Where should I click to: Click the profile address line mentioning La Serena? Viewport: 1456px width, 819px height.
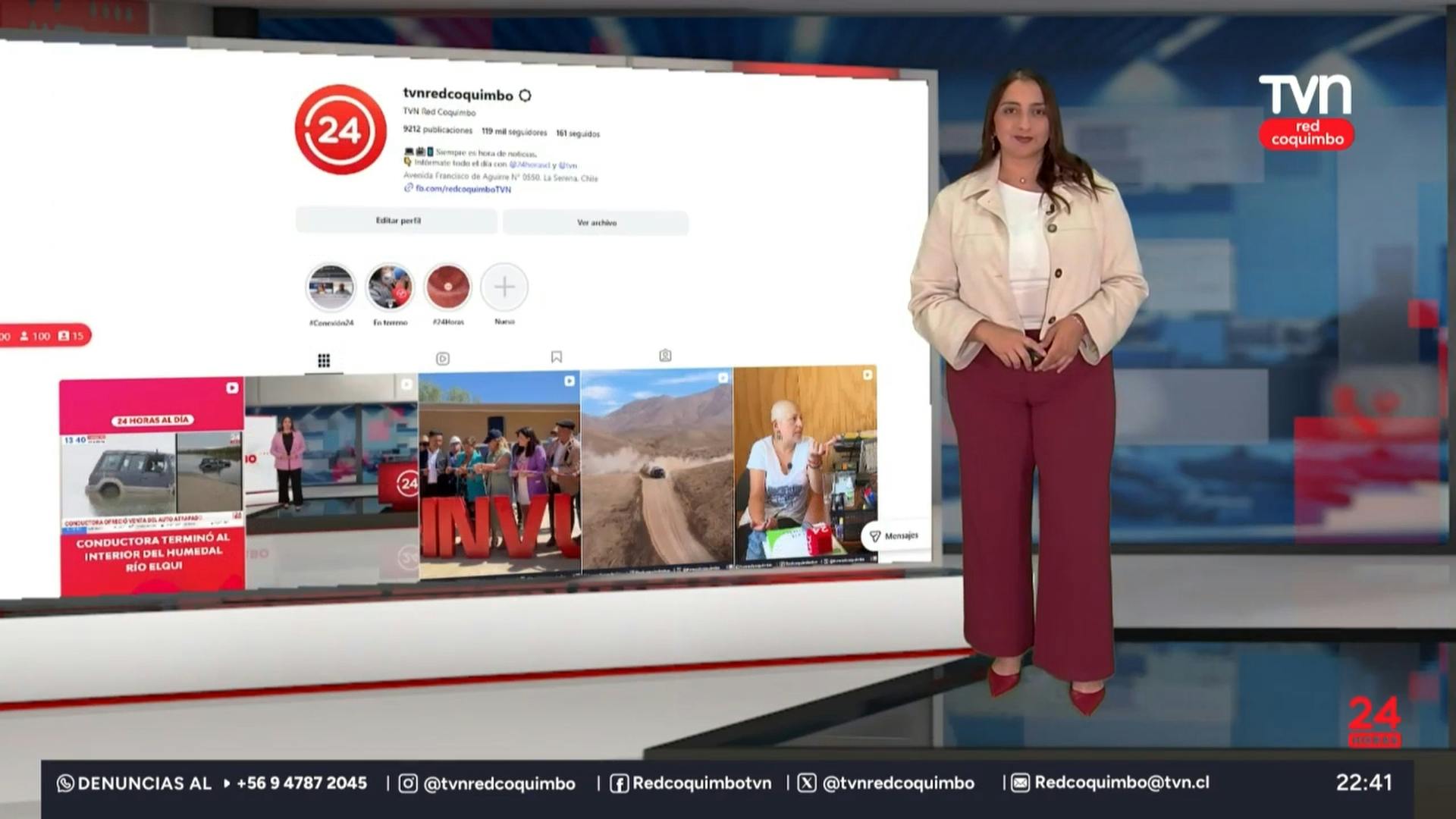[500, 177]
